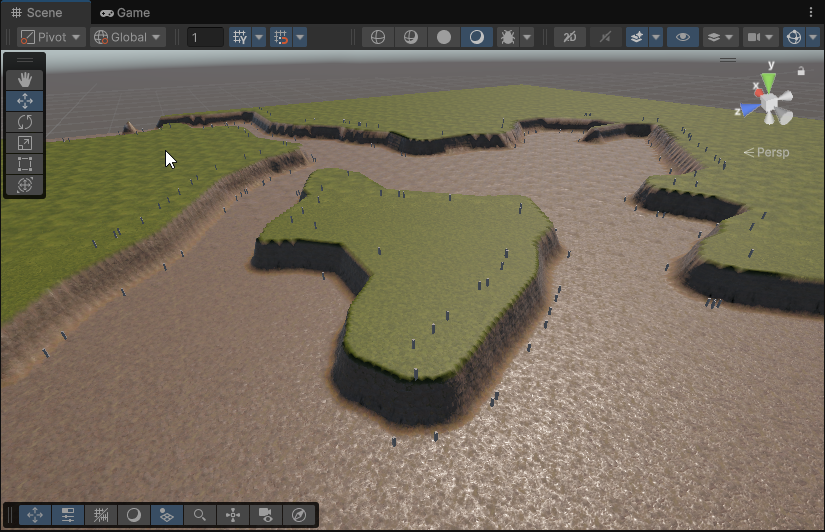Toggle hidden objects visibility eye
825x532 pixels.
[682, 37]
